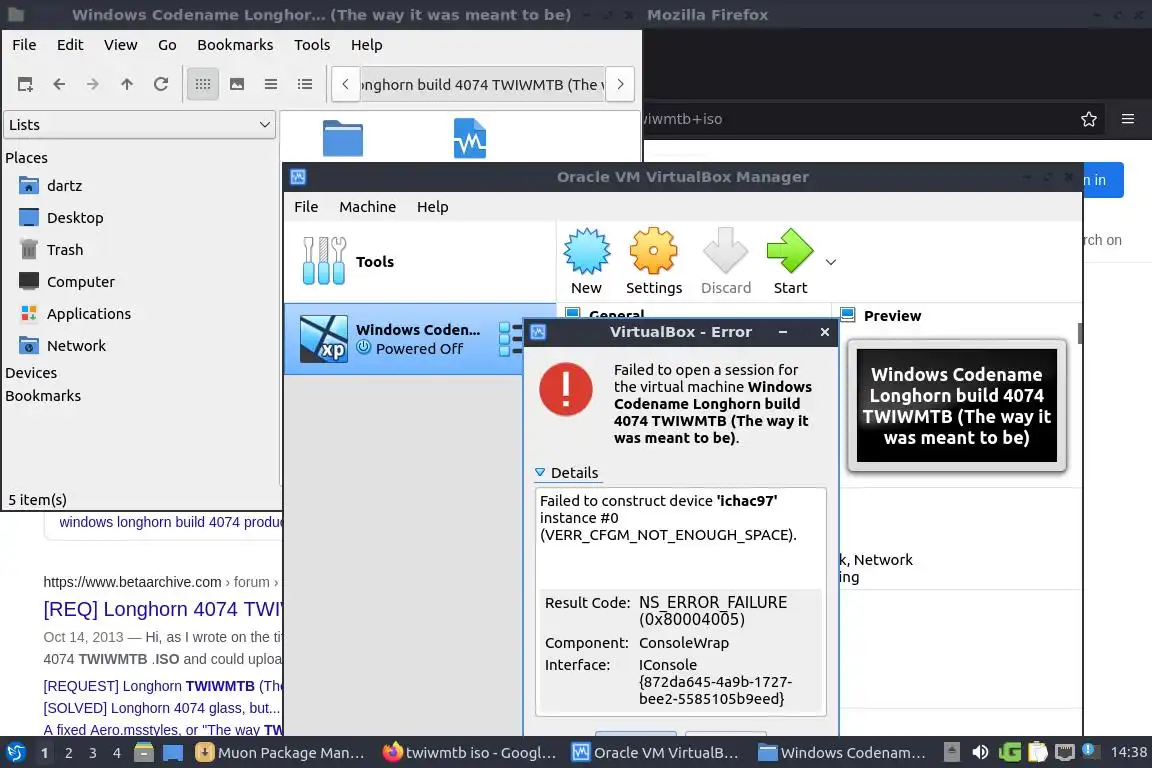Screen dimensions: 1152x768
Task: Collapse the Details section in error dialog
Action: tap(567, 473)
